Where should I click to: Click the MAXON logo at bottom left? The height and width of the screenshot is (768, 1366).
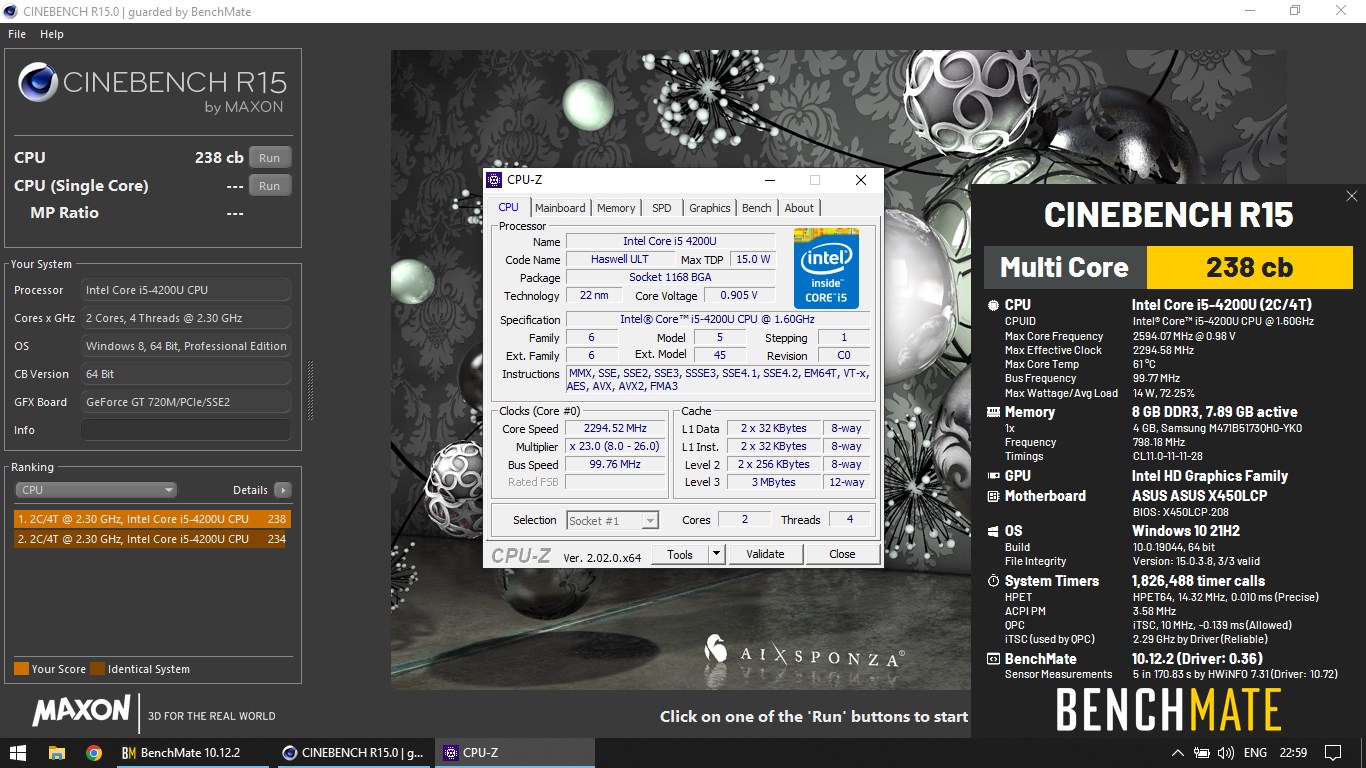pos(82,712)
